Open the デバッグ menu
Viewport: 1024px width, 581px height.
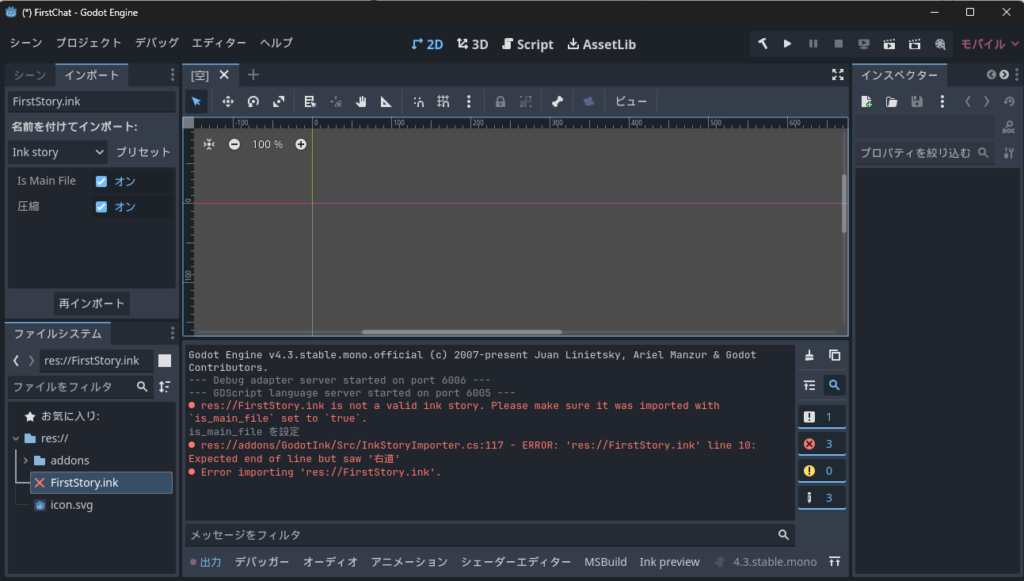(157, 43)
